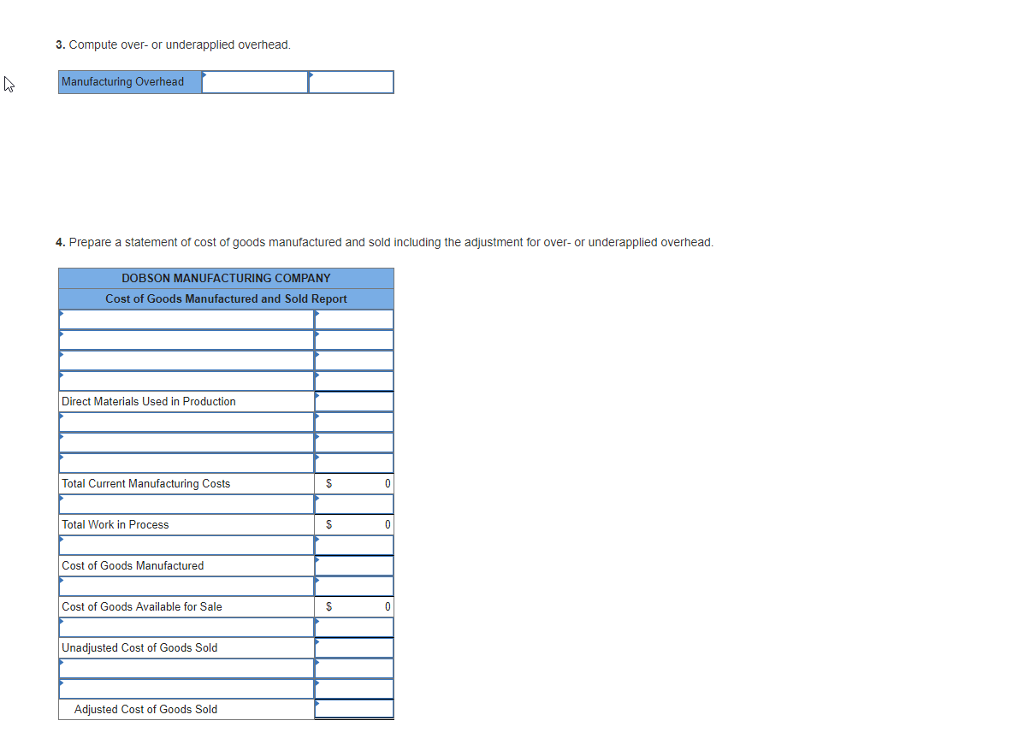Open label dropdown below Cost of Goods Available for Sale
1024x756 pixels.
point(186,628)
